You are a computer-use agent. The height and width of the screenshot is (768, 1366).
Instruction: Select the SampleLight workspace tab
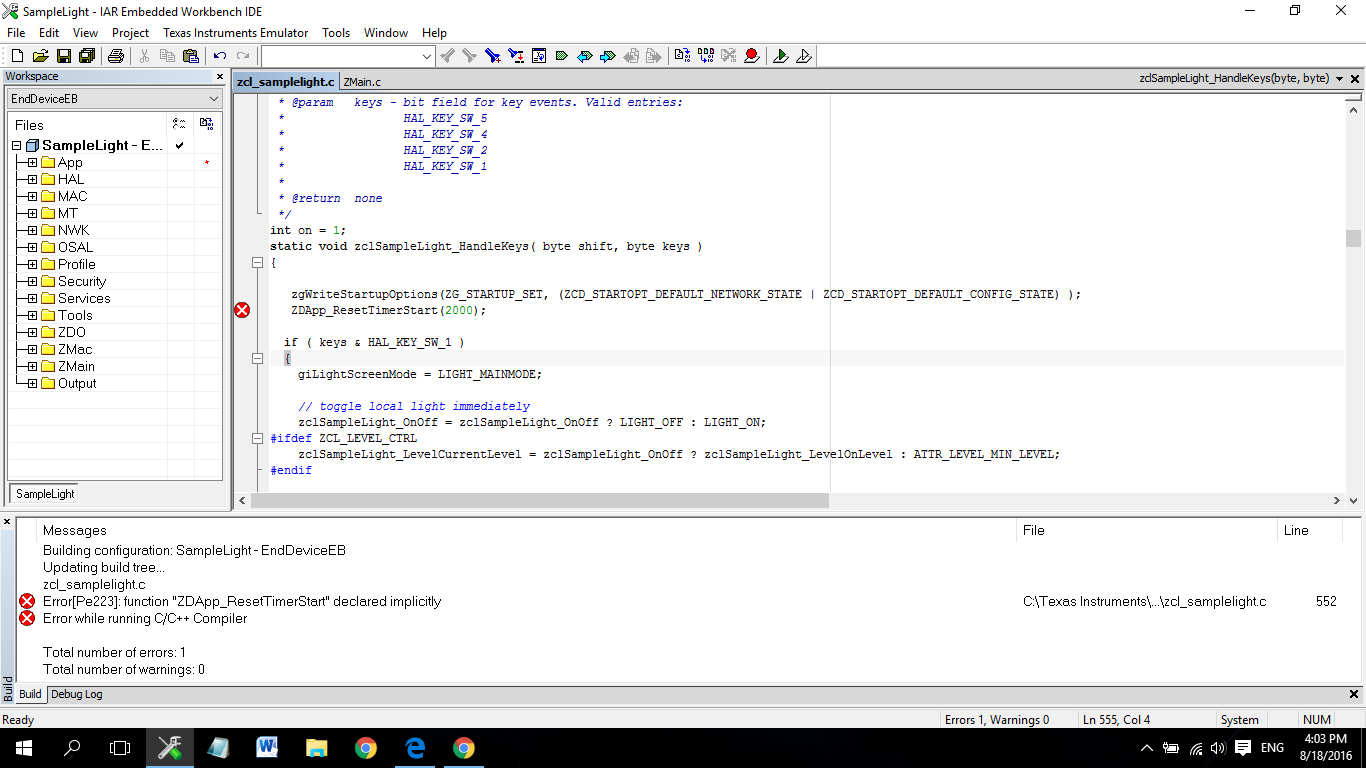pyautogui.click(x=45, y=494)
